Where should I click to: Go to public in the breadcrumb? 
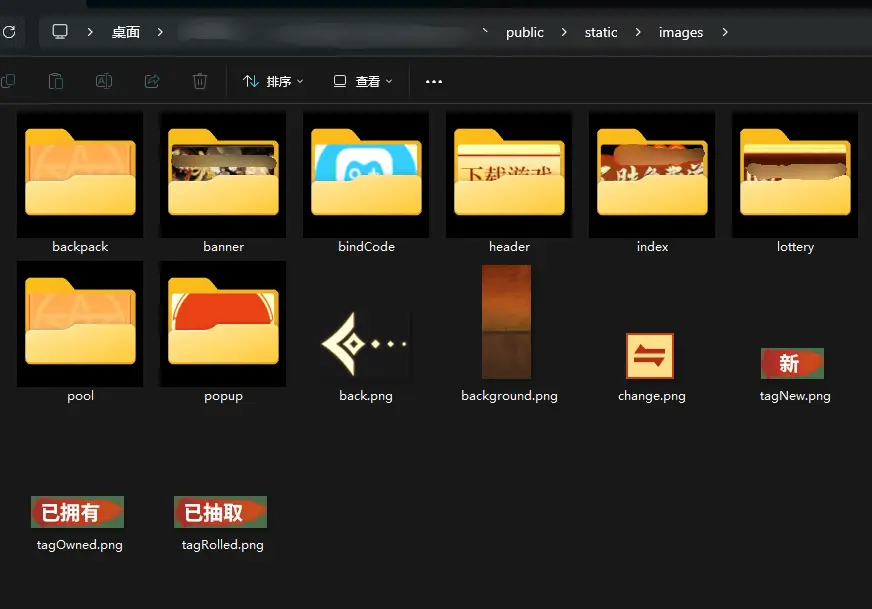pyautogui.click(x=524, y=32)
